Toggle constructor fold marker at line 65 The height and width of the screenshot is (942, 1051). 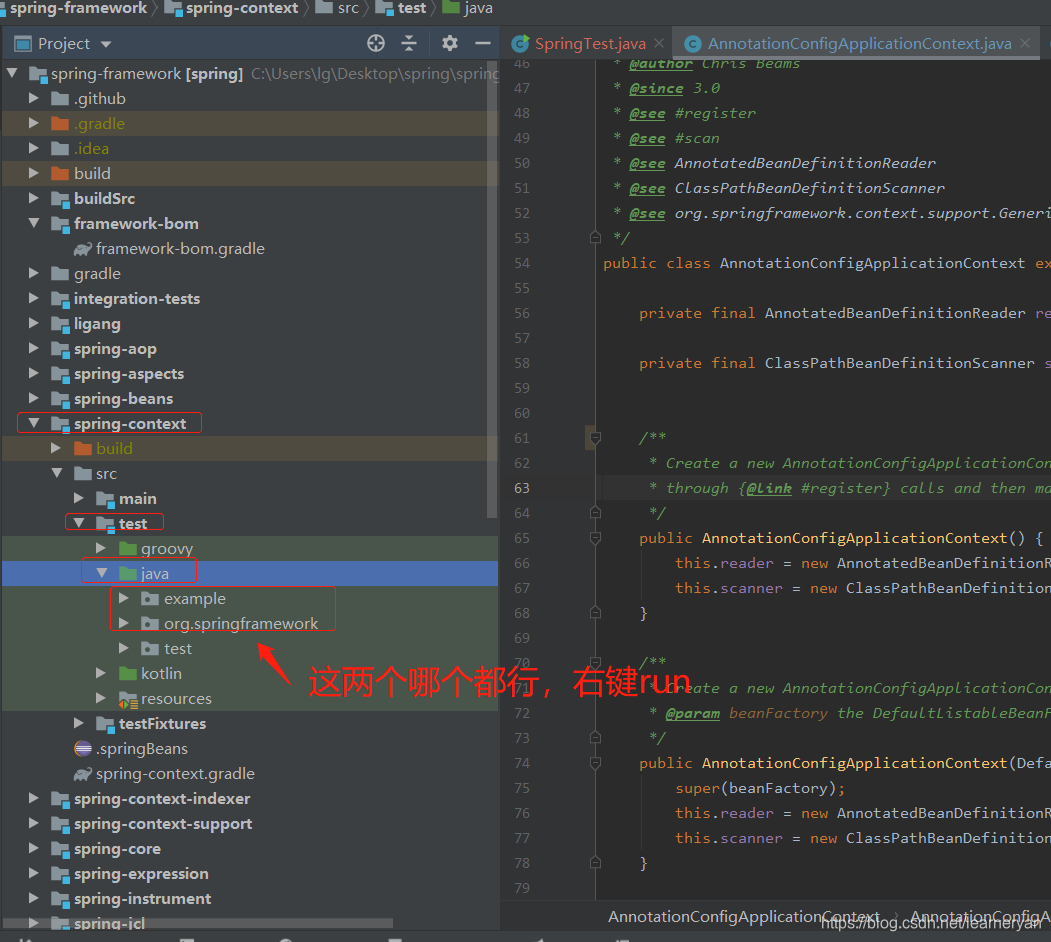pos(595,538)
